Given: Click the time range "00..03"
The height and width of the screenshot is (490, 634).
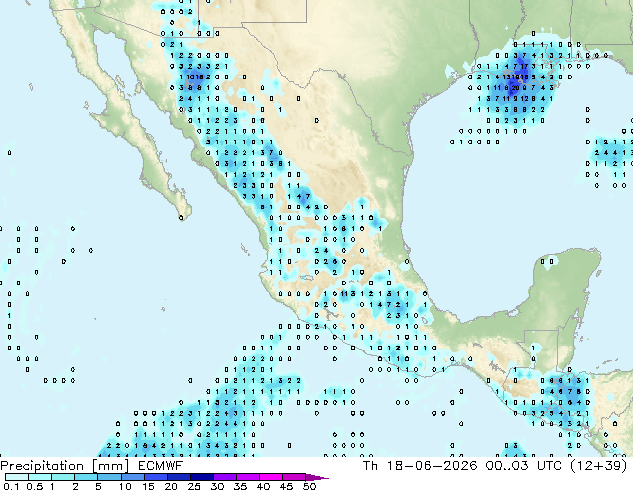Looking at the screenshot, I should pos(507,466).
